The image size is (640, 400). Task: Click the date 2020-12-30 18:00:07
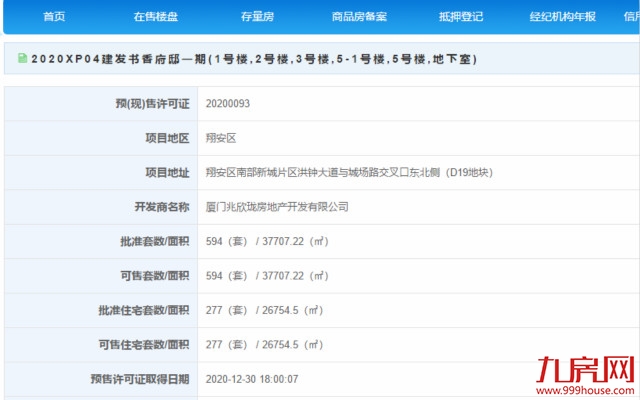(x=252, y=379)
